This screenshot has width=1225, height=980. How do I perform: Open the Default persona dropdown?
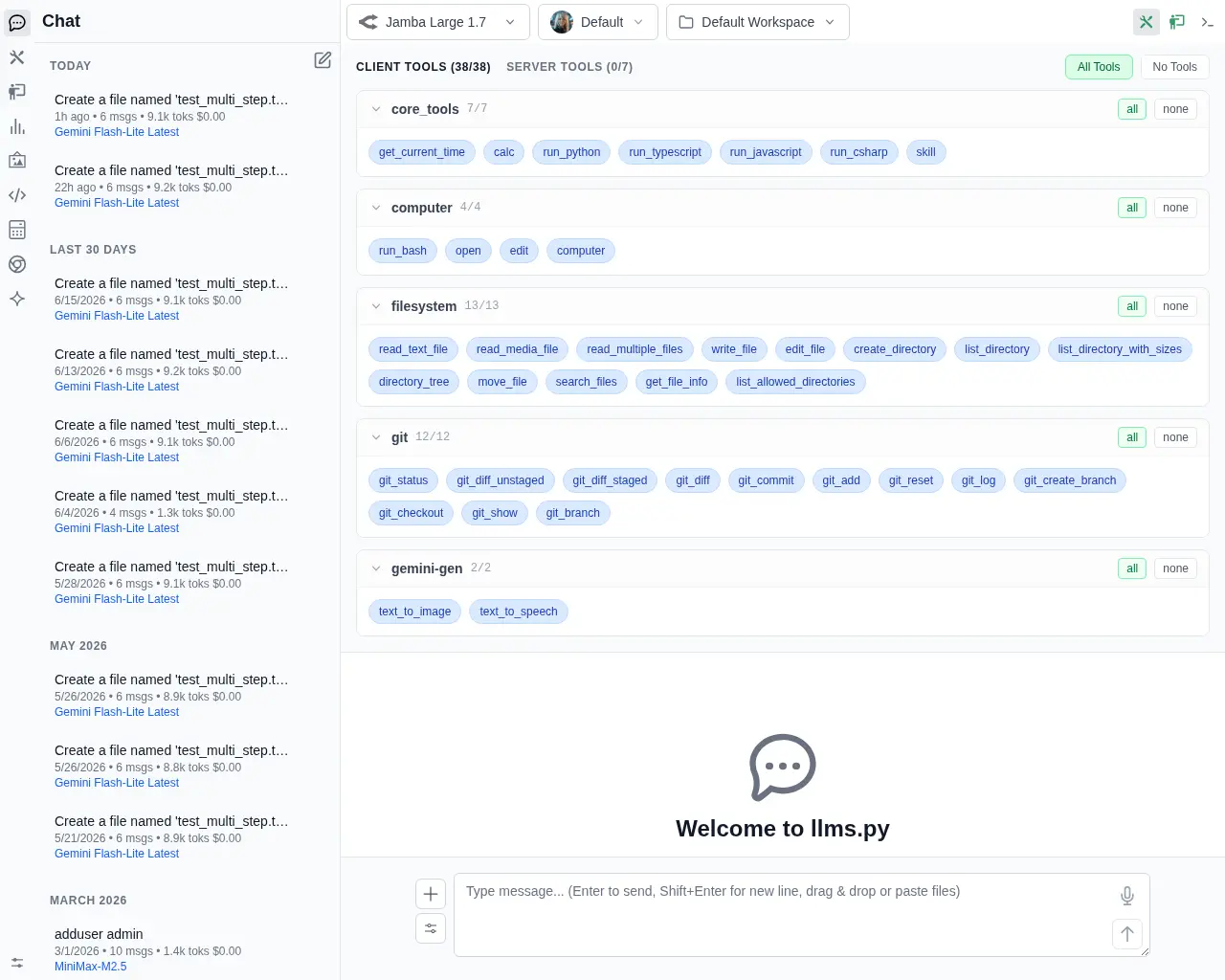pos(598,22)
